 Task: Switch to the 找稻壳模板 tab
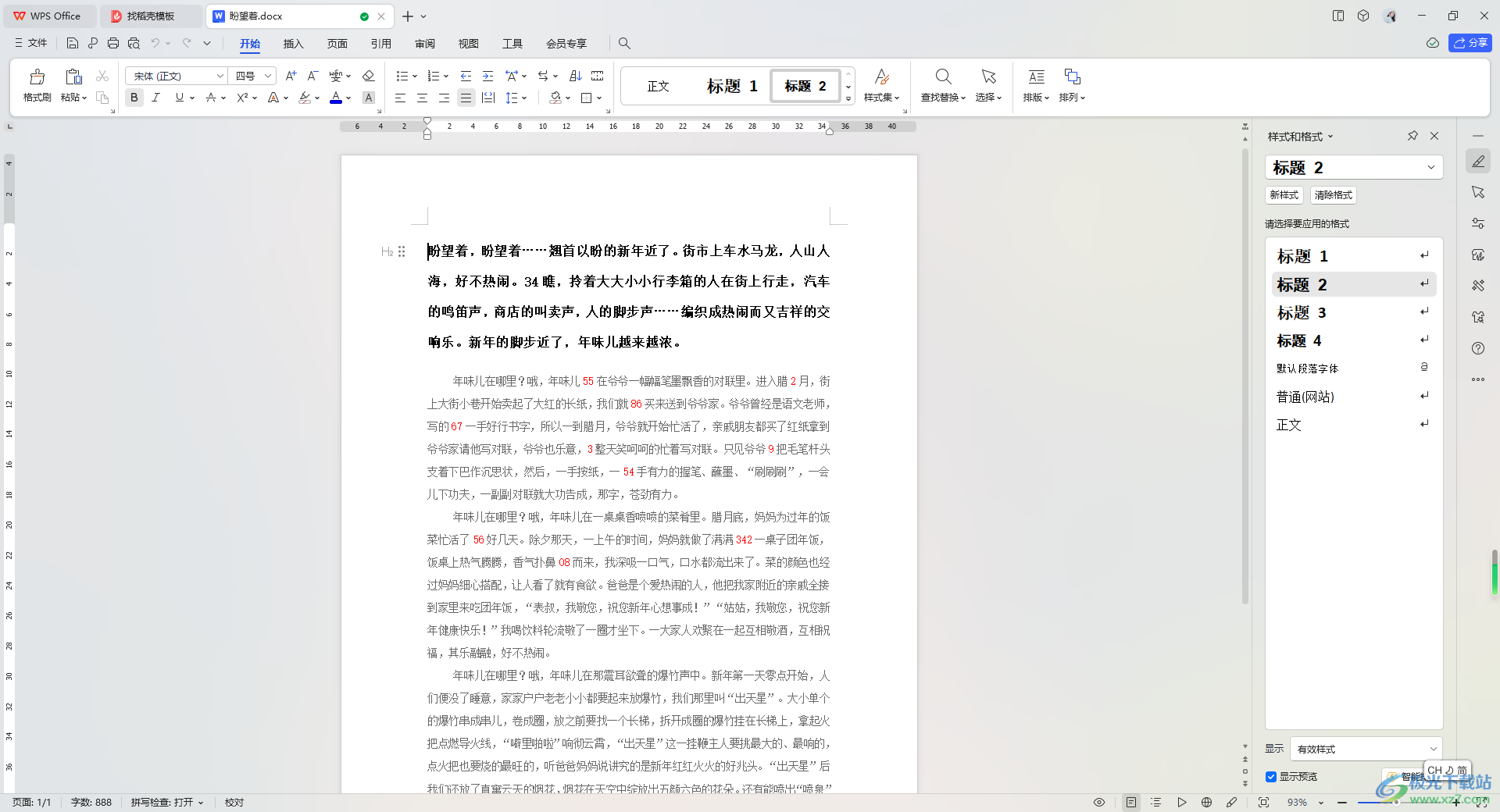(150, 16)
